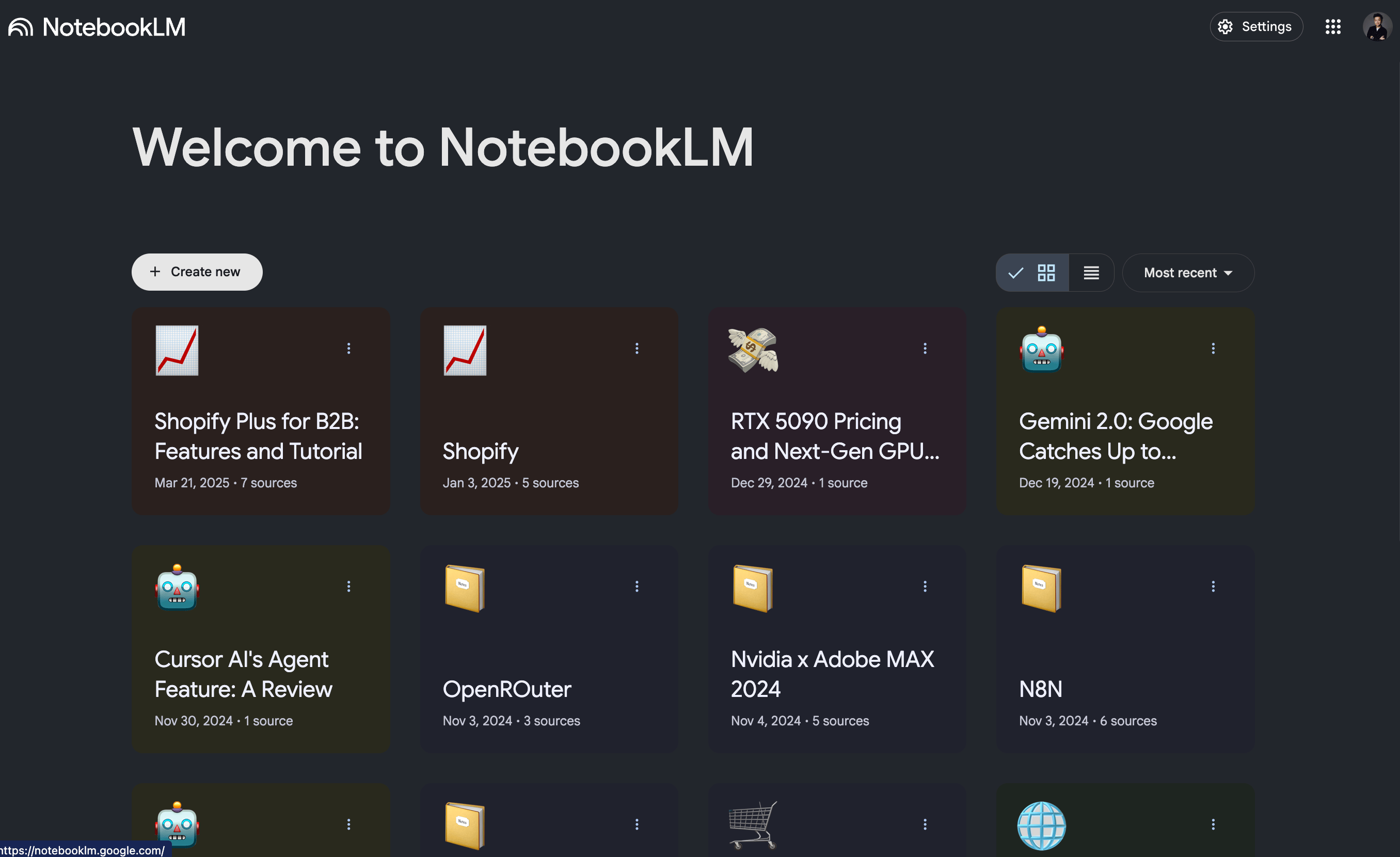Open more options for Cursor AI's Agent Feature notebook
The image size is (1400, 857).
[349, 586]
